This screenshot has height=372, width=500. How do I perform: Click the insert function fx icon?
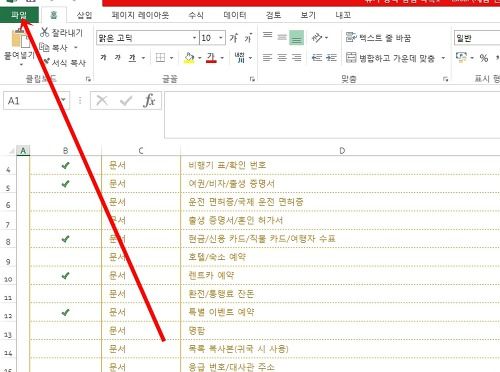[x=149, y=100]
